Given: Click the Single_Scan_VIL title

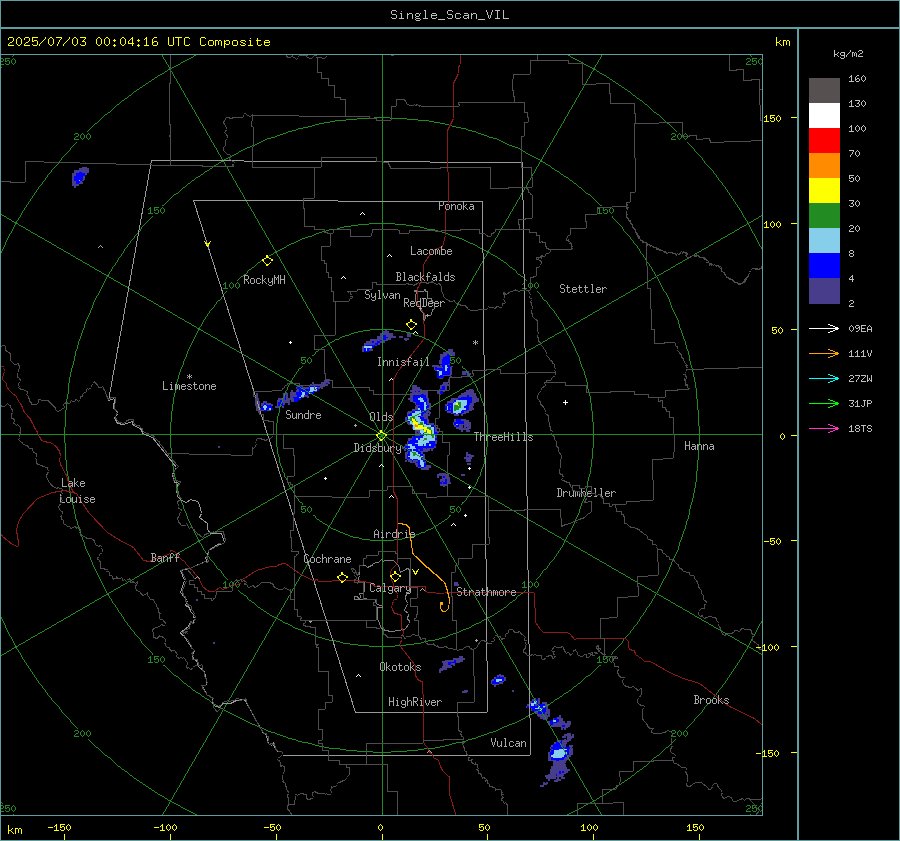Looking at the screenshot, I should (449, 15).
